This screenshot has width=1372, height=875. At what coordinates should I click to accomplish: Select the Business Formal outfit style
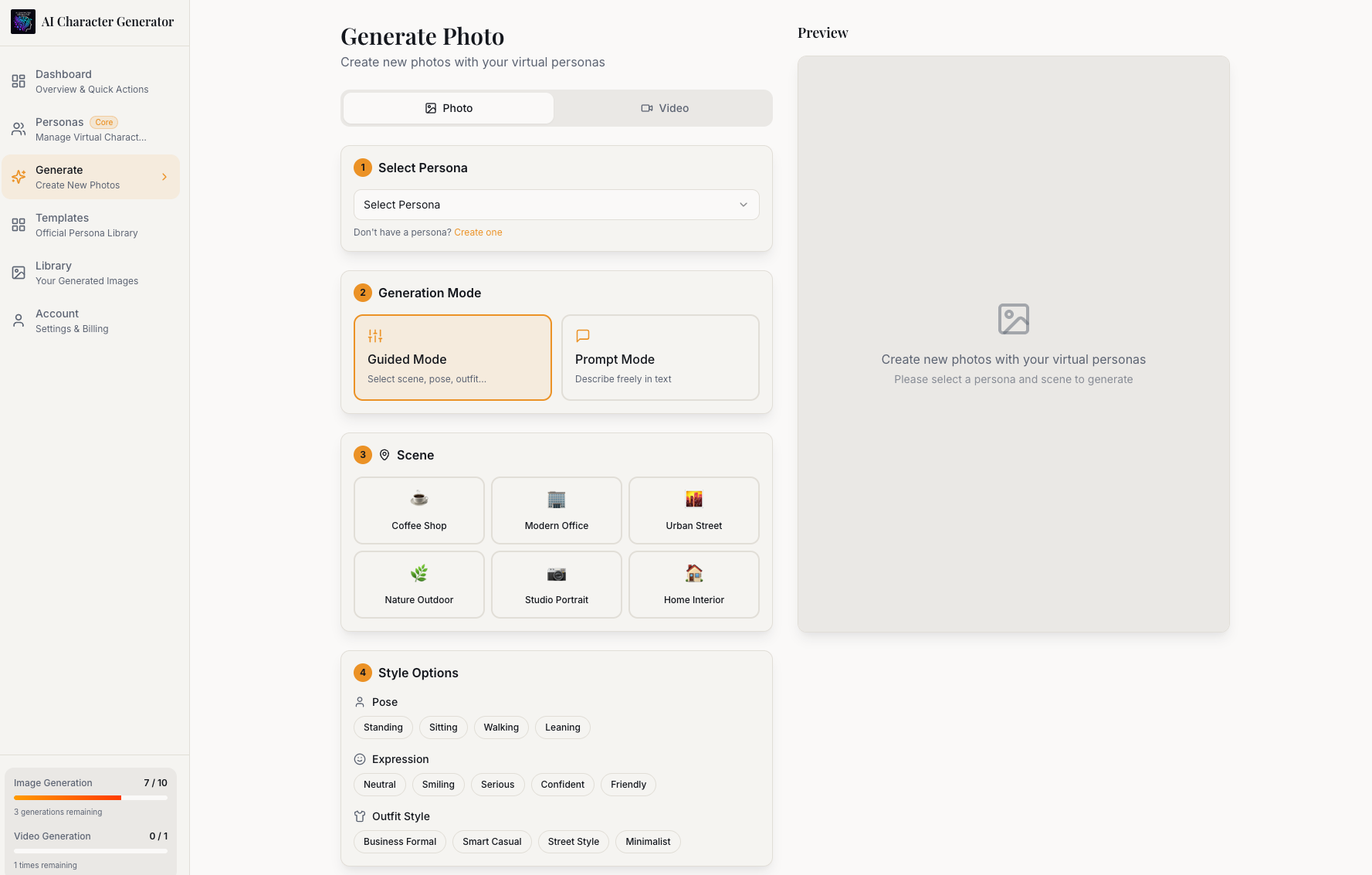coord(399,842)
